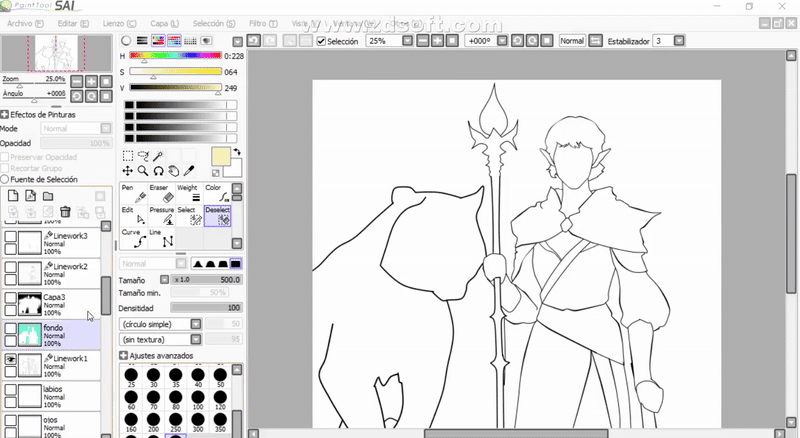The image size is (800, 438).
Task: Activate the Move layer tool
Action: (x=128, y=171)
